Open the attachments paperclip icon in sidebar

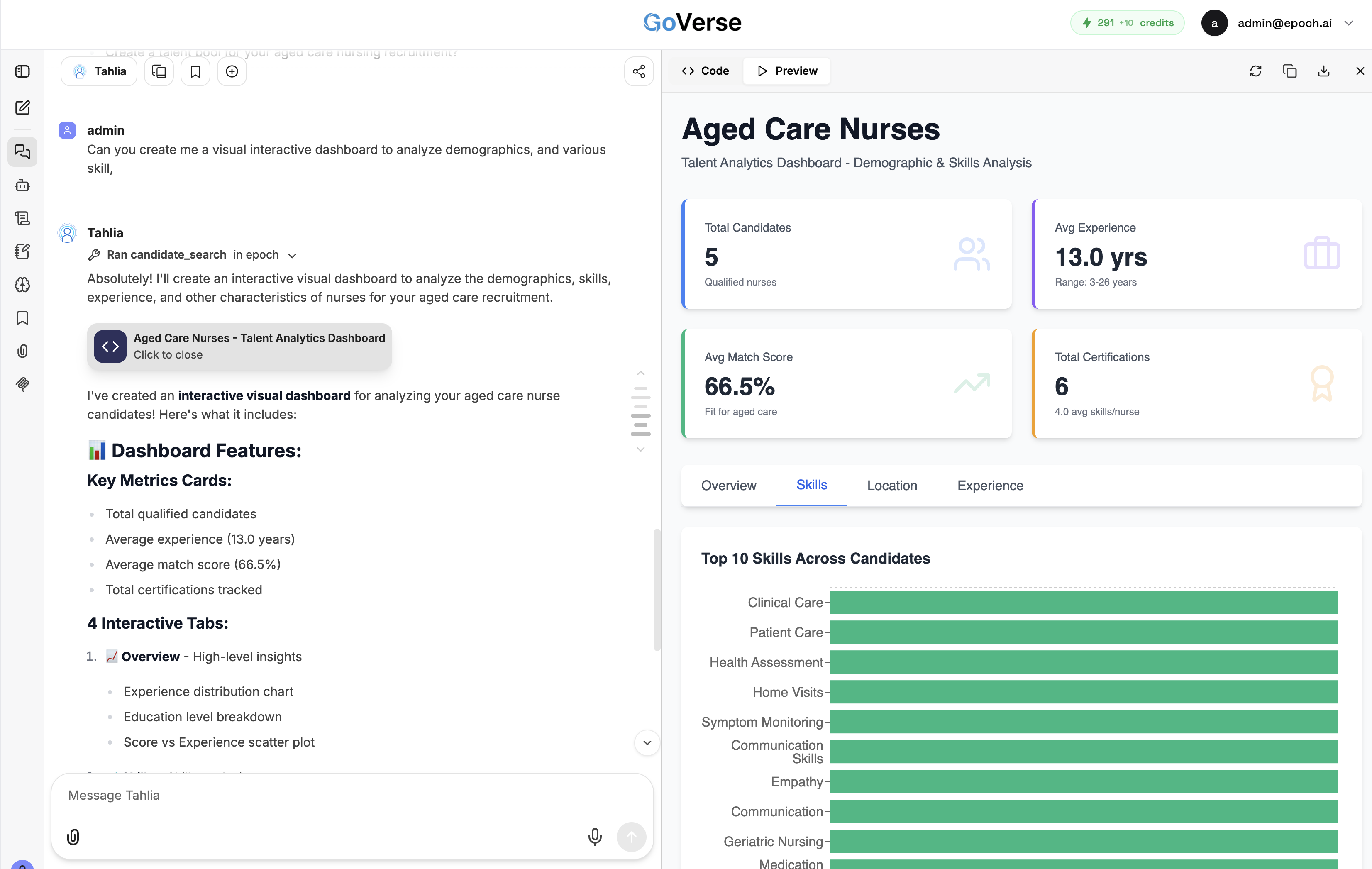pos(22,351)
